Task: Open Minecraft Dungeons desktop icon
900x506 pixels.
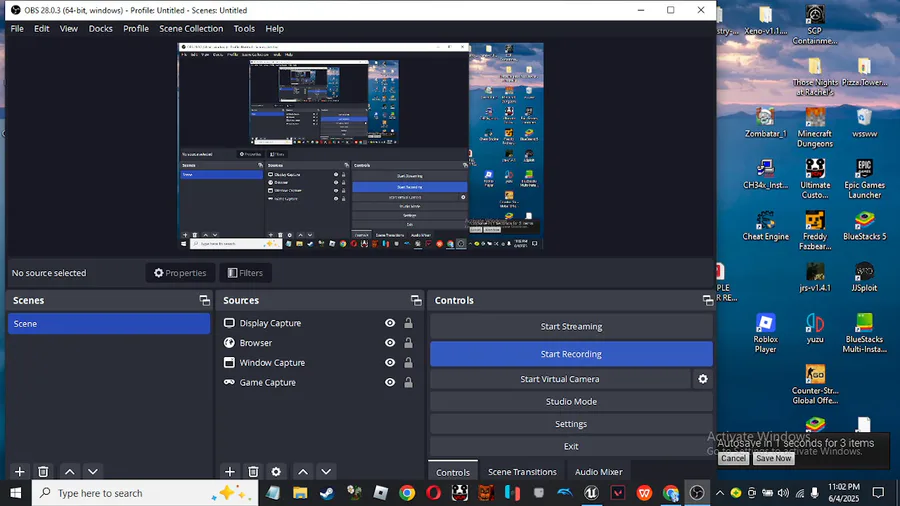Action: point(815,127)
